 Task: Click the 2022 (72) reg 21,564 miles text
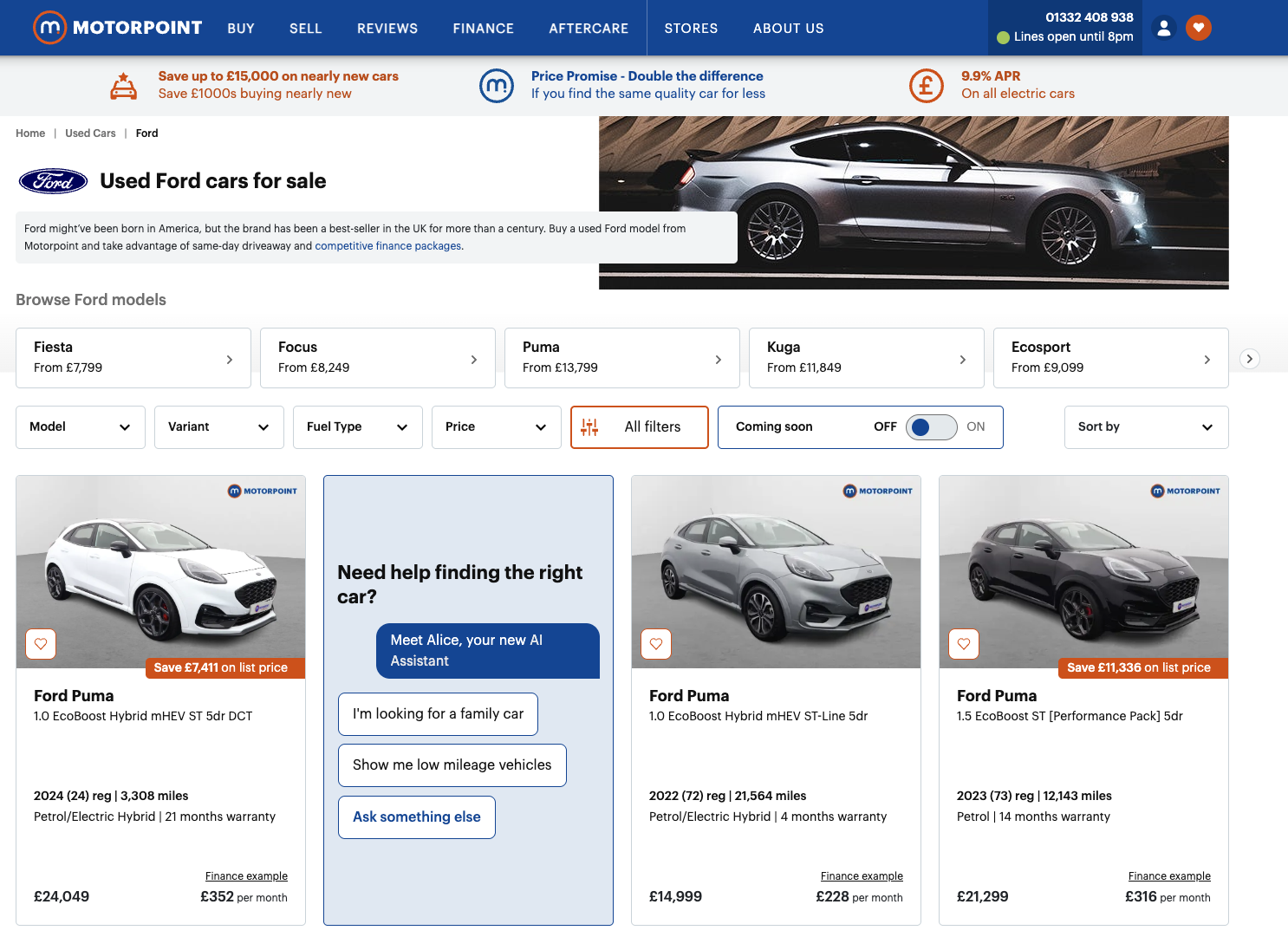point(727,796)
